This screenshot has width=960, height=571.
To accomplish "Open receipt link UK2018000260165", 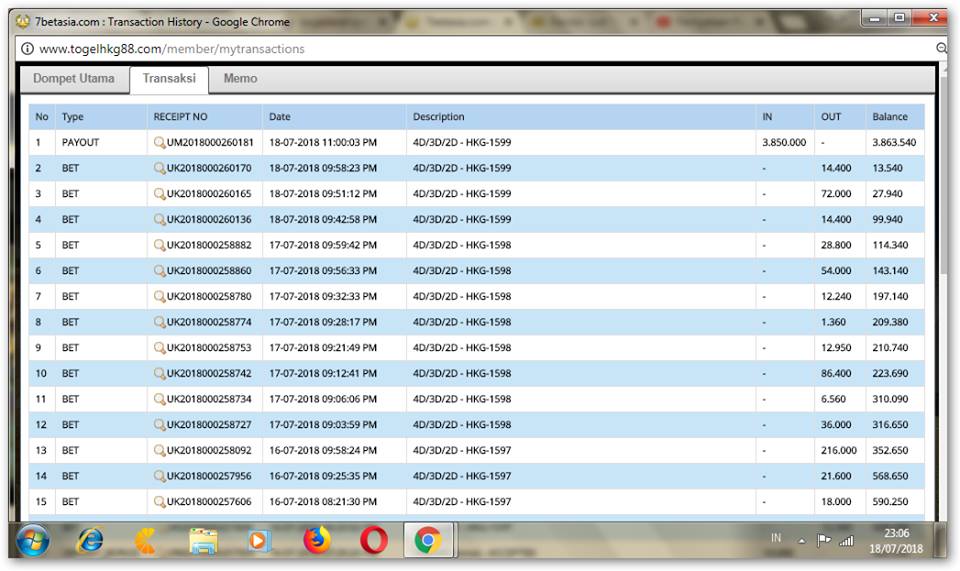I will pyautogui.click(x=209, y=194).
